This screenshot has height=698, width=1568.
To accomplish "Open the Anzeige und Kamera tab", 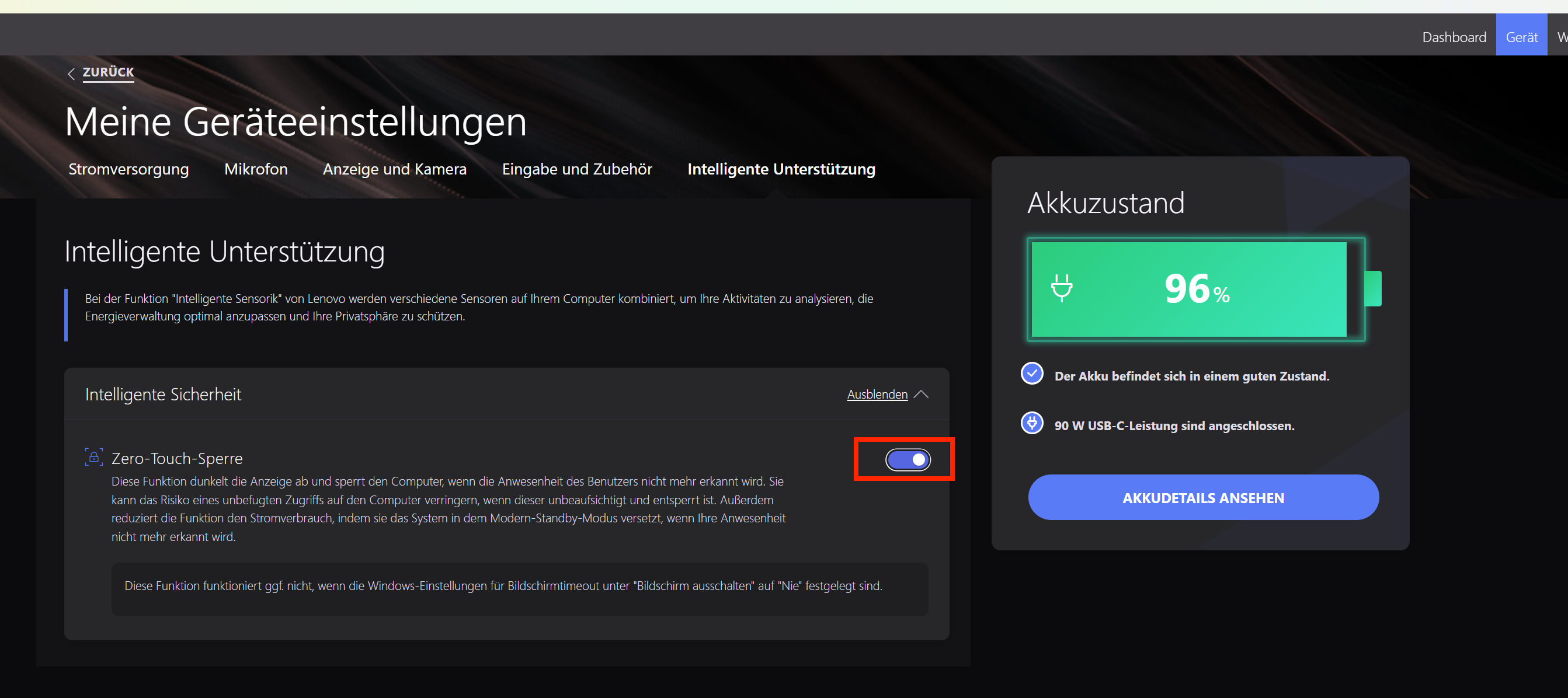I will tap(394, 169).
